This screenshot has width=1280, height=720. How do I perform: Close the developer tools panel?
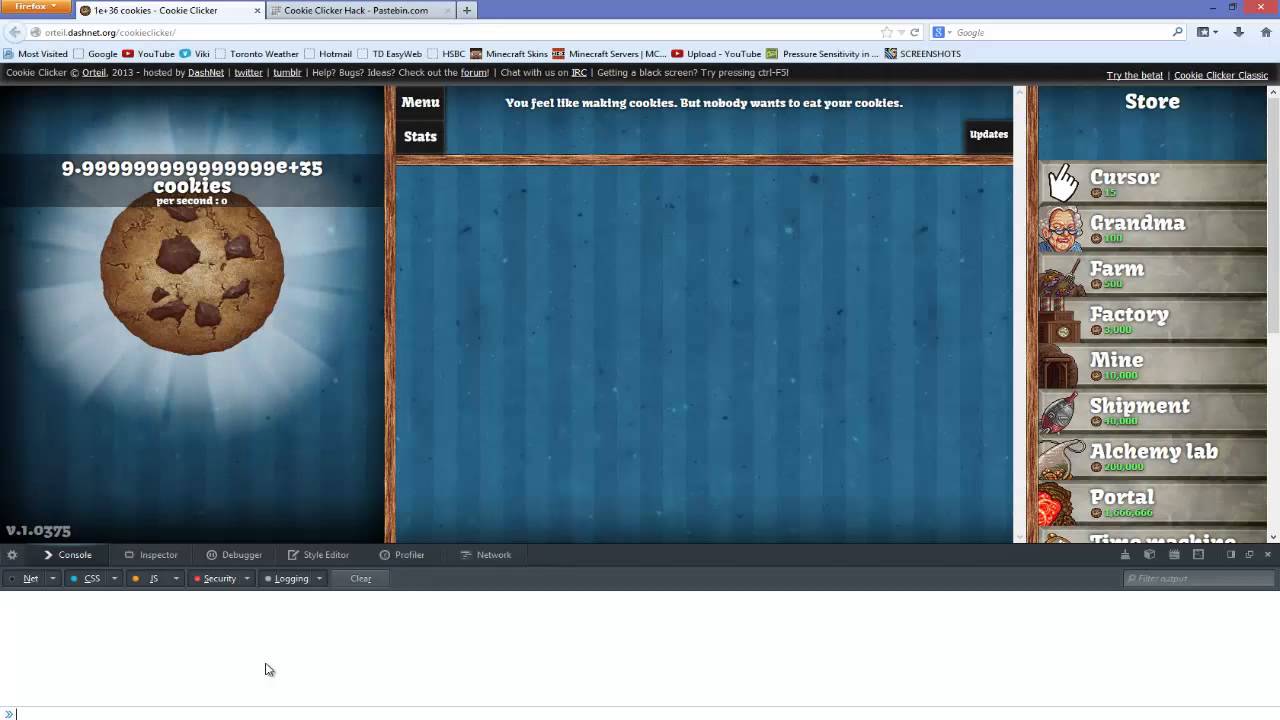click(1268, 555)
